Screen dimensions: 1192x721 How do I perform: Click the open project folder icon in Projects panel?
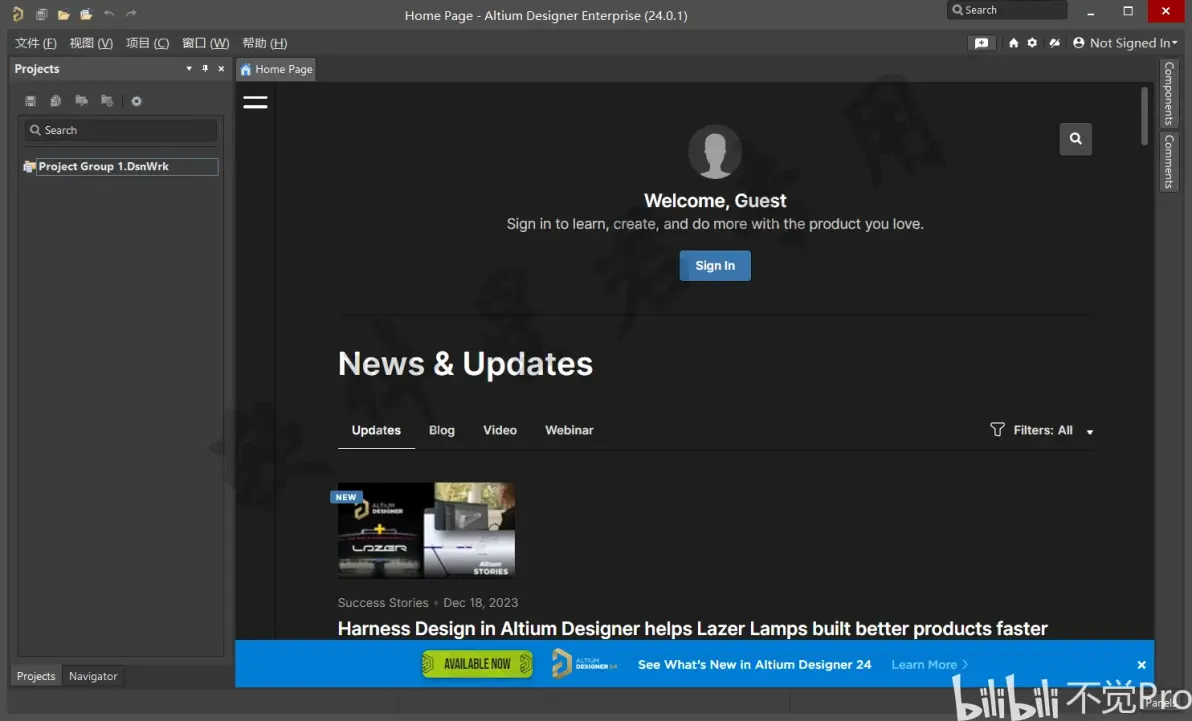point(81,100)
